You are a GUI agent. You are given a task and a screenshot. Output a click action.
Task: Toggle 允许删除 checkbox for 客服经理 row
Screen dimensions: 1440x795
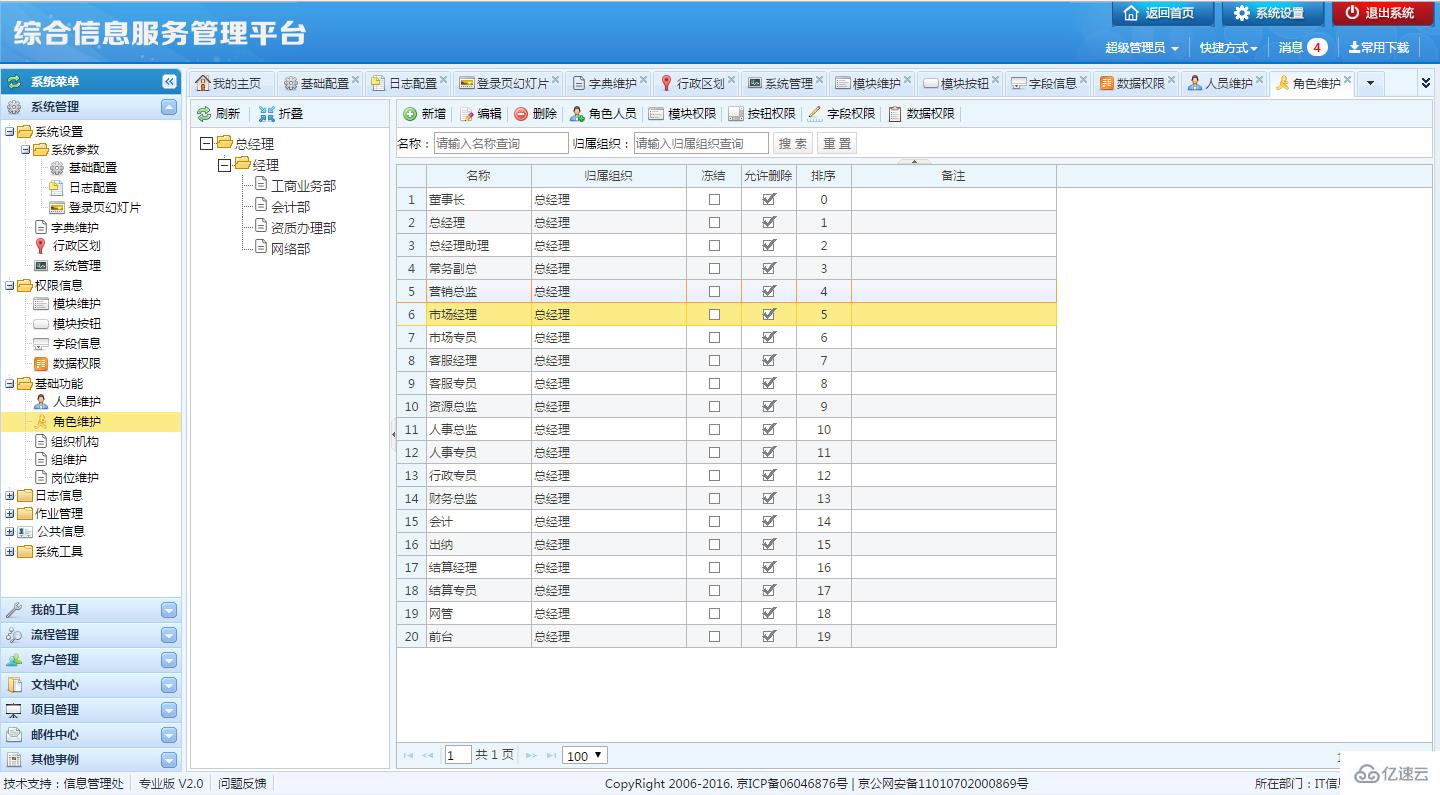(x=769, y=360)
